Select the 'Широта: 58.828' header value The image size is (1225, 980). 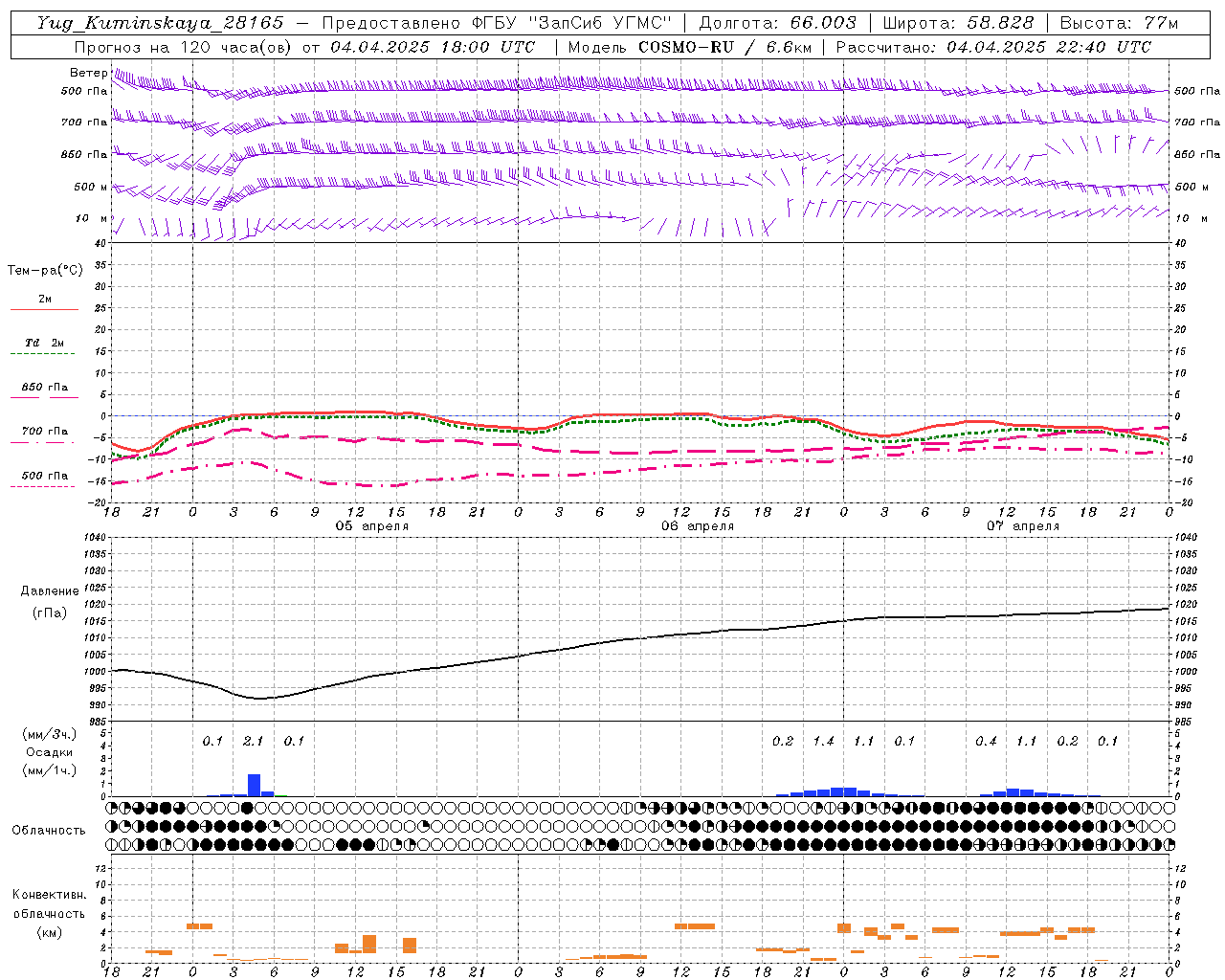coord(958,23)
